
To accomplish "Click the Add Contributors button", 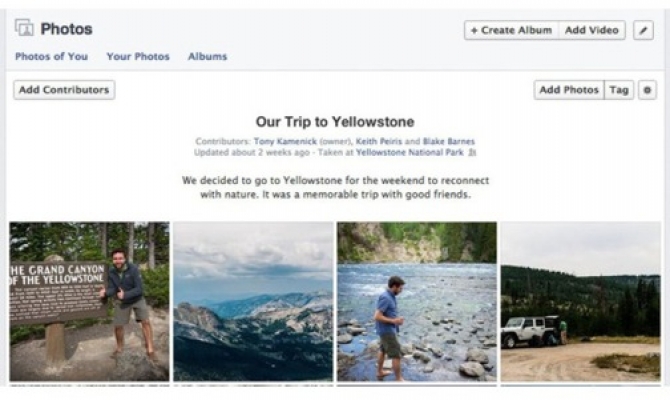I will pos(64,90).
